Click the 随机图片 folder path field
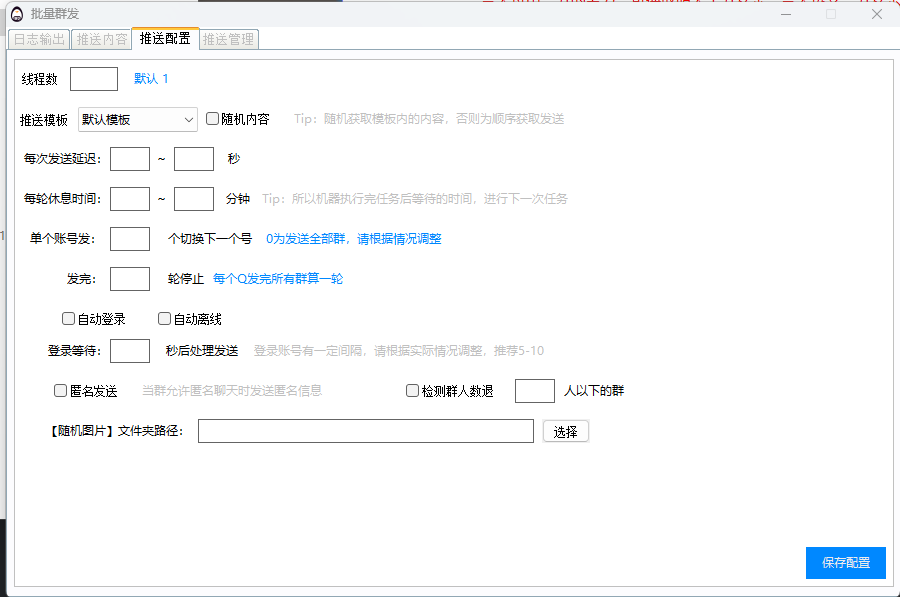 click(366, 431)
